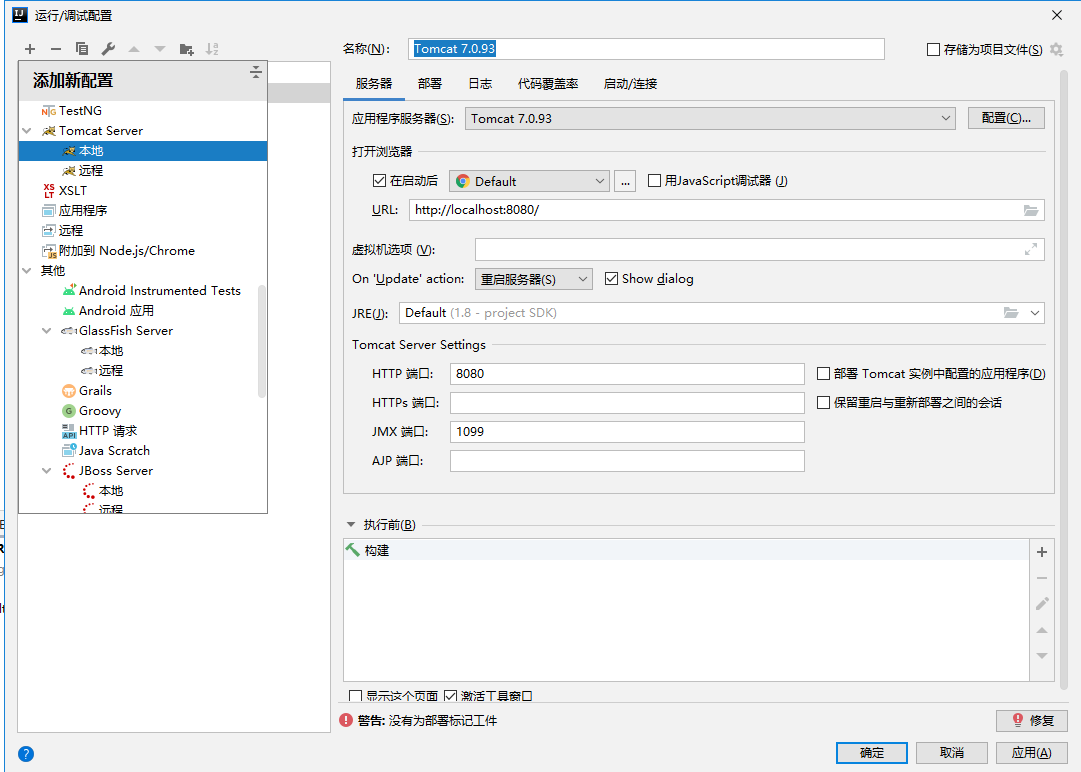Click the HTTP 端口 input field

pos(627,374)
